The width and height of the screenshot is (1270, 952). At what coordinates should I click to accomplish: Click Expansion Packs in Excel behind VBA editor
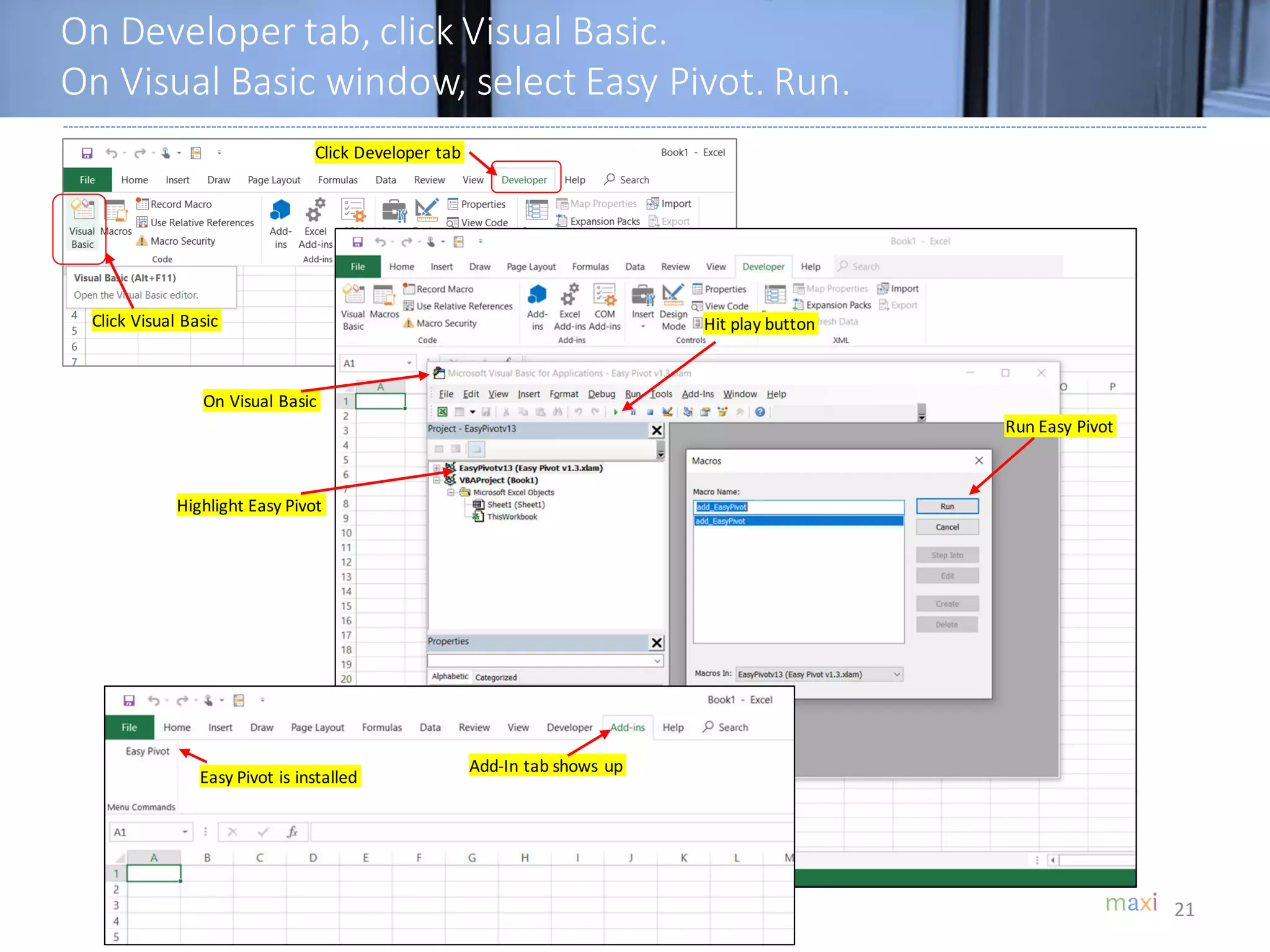[x=832, y=305]
